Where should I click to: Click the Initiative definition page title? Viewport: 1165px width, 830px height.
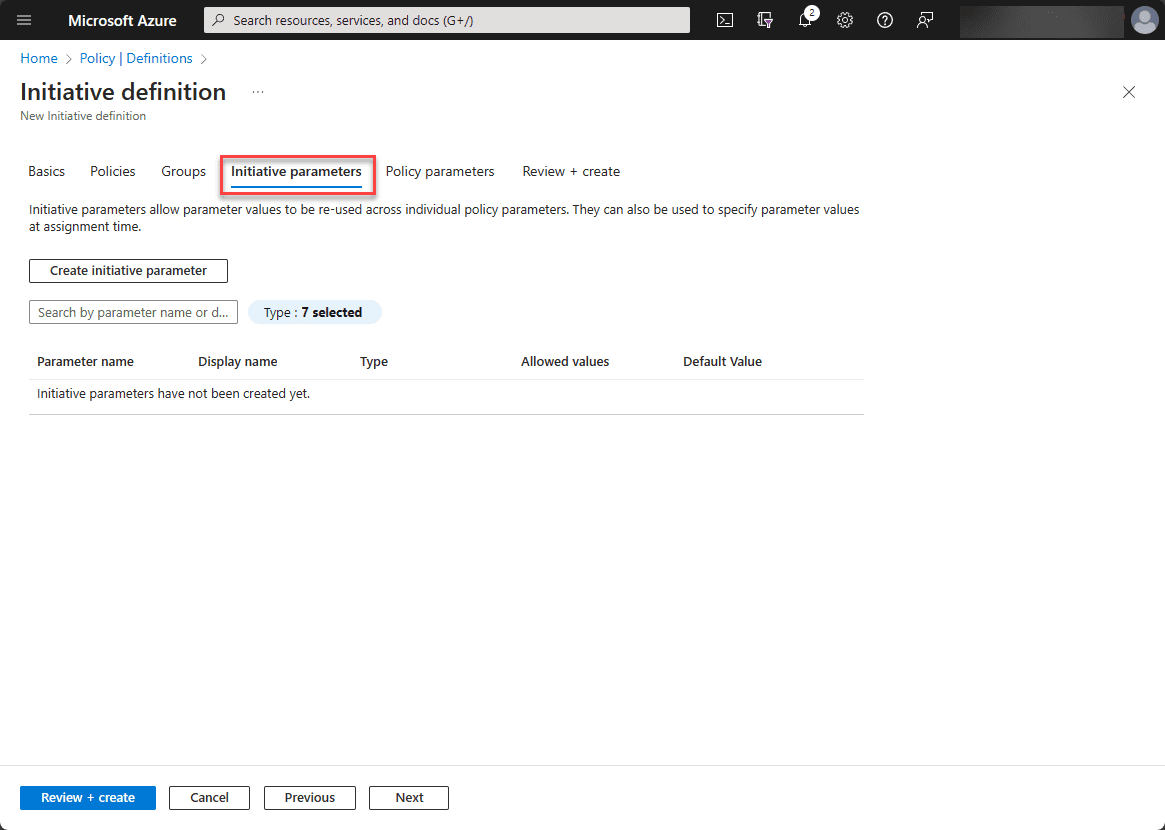(x=123, y=92)
